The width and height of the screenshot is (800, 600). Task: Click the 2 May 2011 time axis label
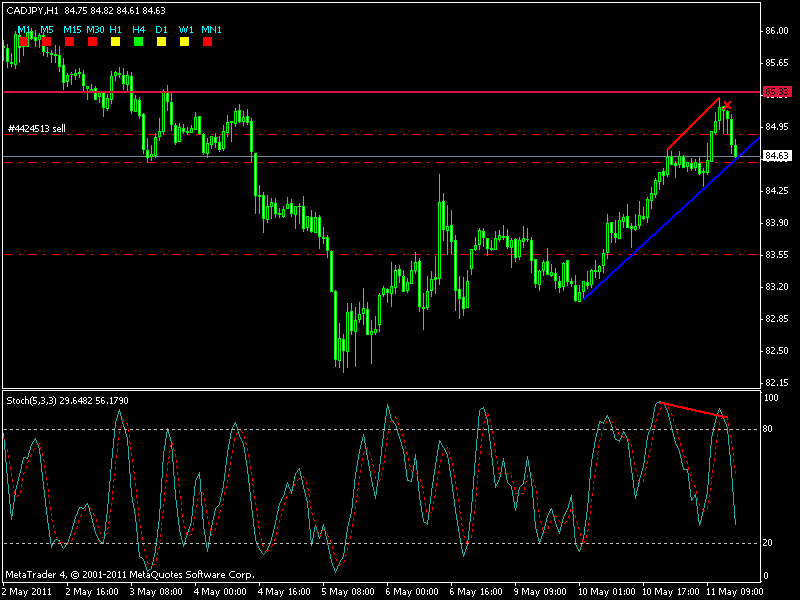pyautogui.click(x=27, y=592)
